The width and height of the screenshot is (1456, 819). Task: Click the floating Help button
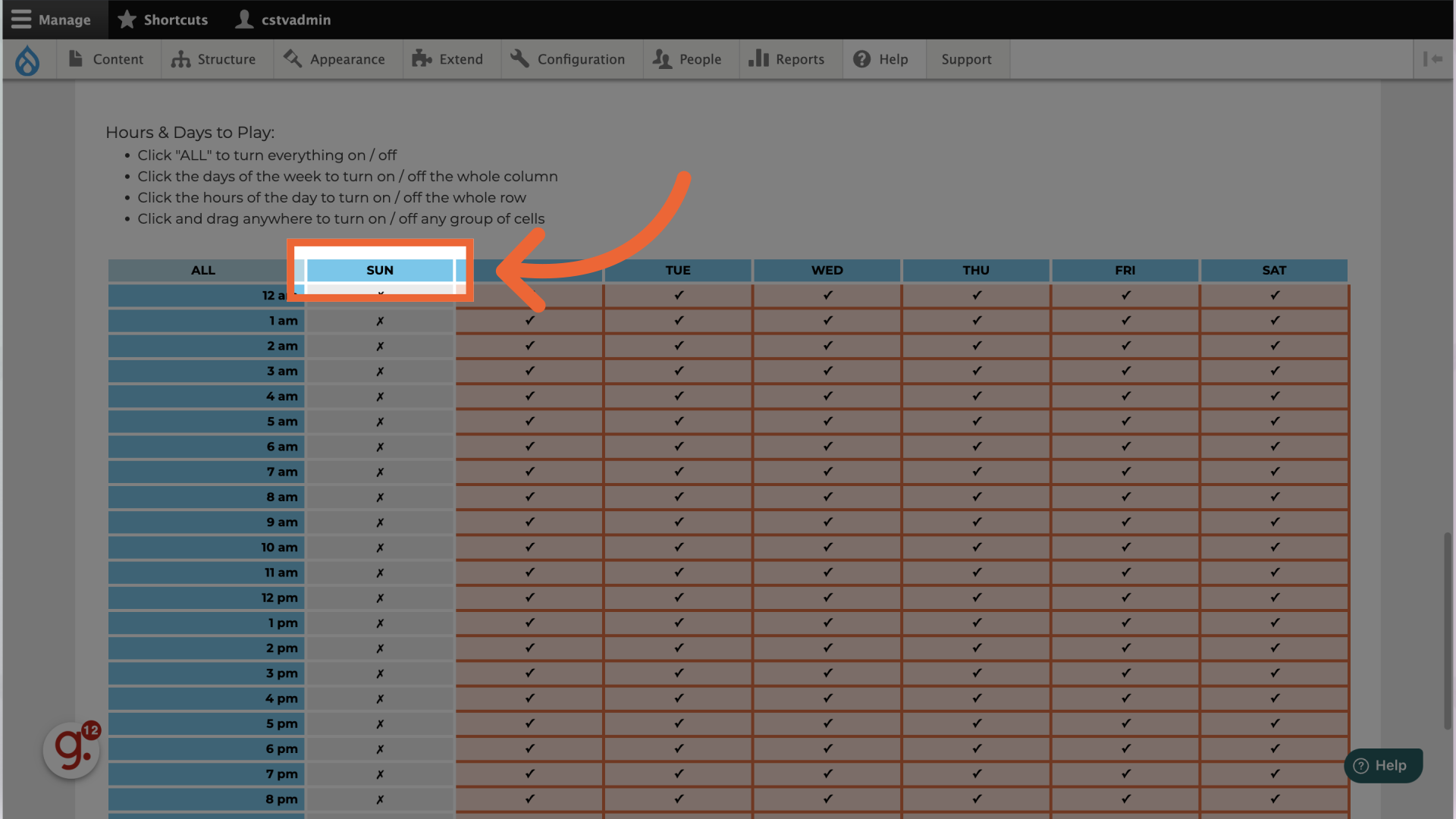tap(1382, 766)
